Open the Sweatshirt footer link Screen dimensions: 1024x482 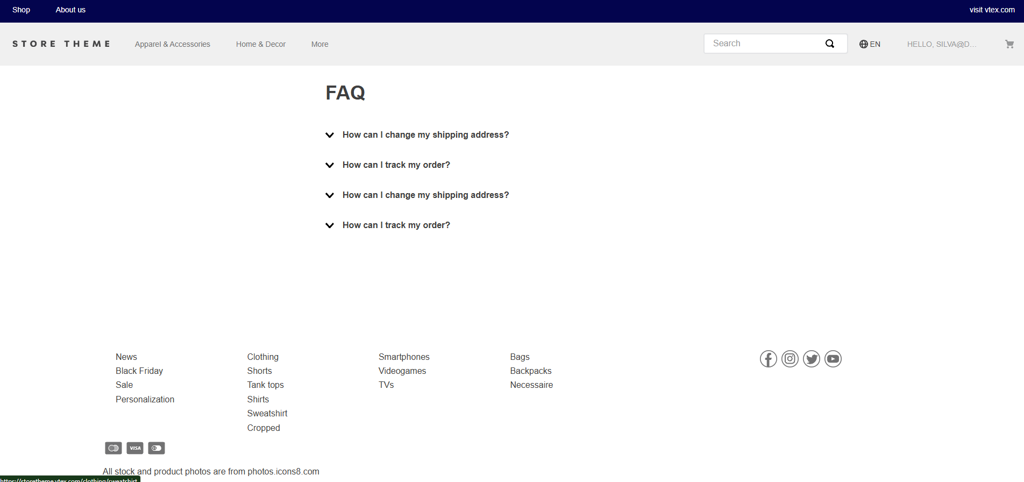coord(267,413)
